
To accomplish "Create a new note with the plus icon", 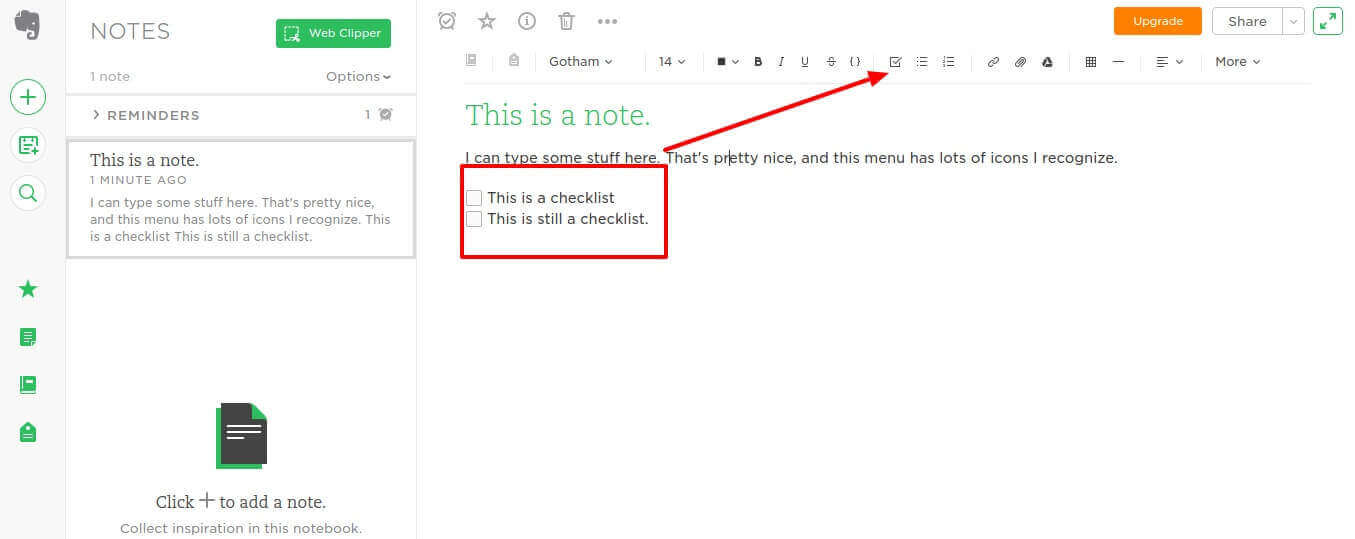I will click(x=28, y=97).
